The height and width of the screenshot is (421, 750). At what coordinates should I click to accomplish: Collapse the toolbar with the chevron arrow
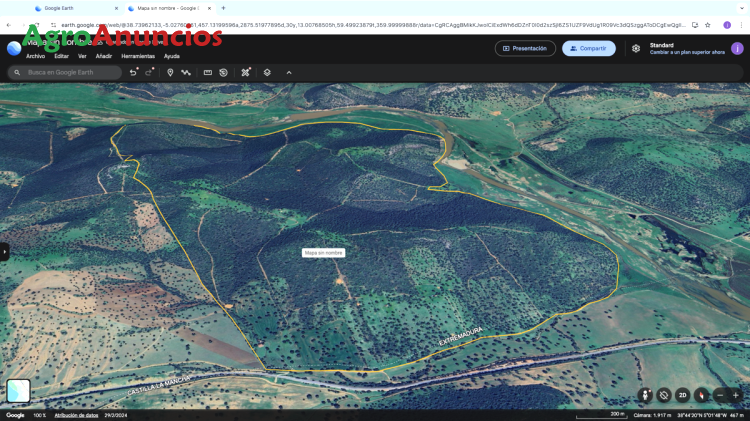(x=289, y=72)
